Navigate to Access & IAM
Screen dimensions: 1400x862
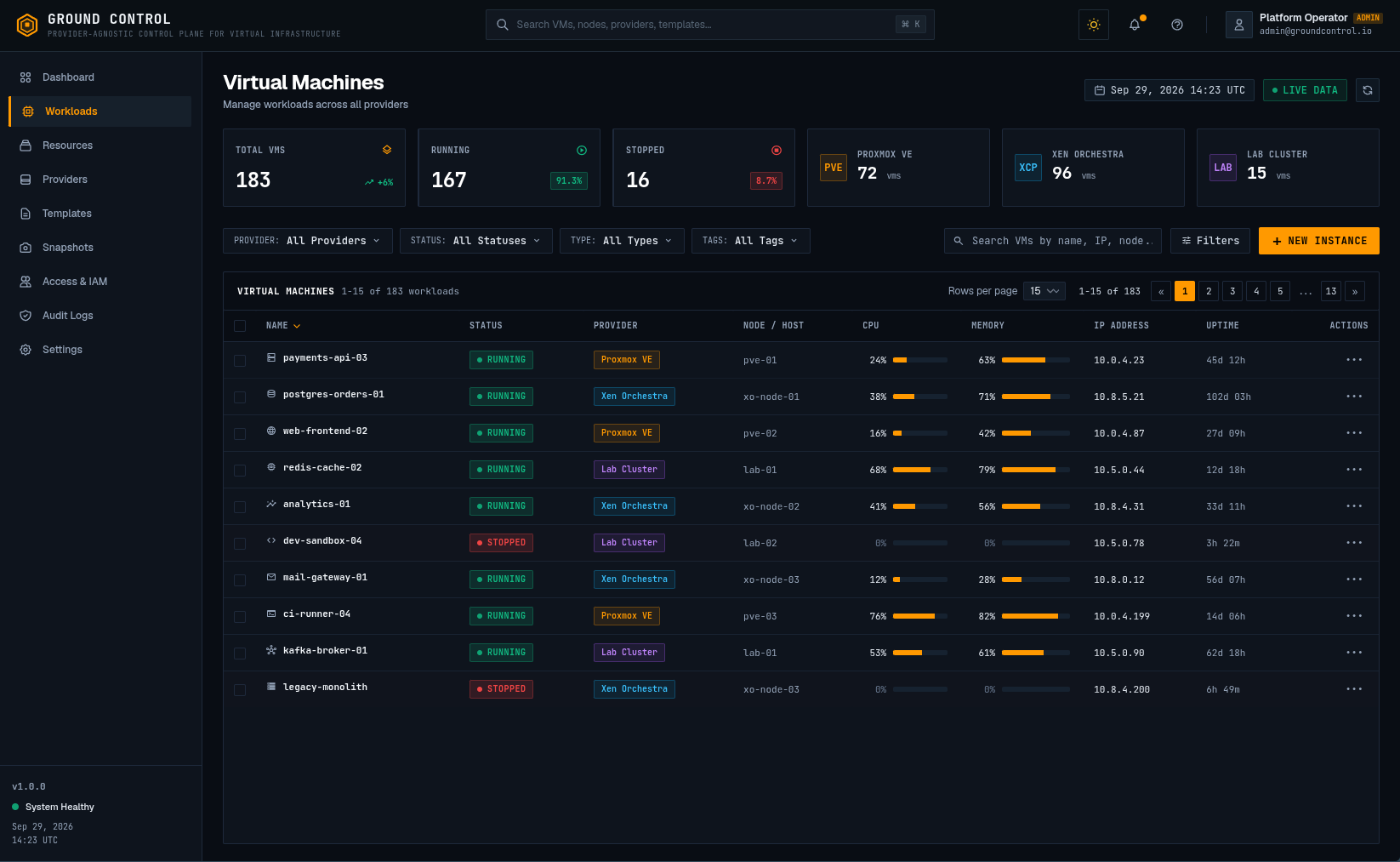tap(100, 282)
